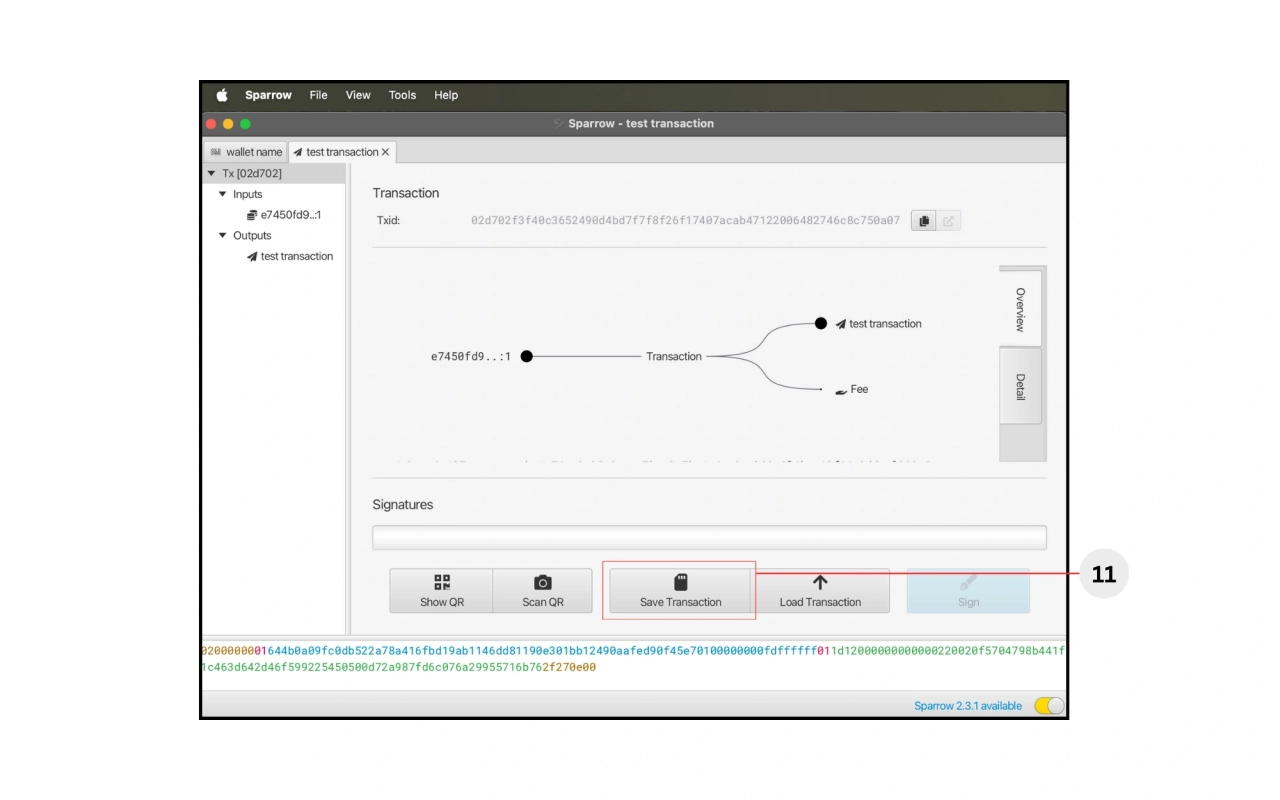
Task: Select Tx [02d702] in the tree
Action: [x=252, y=173]
